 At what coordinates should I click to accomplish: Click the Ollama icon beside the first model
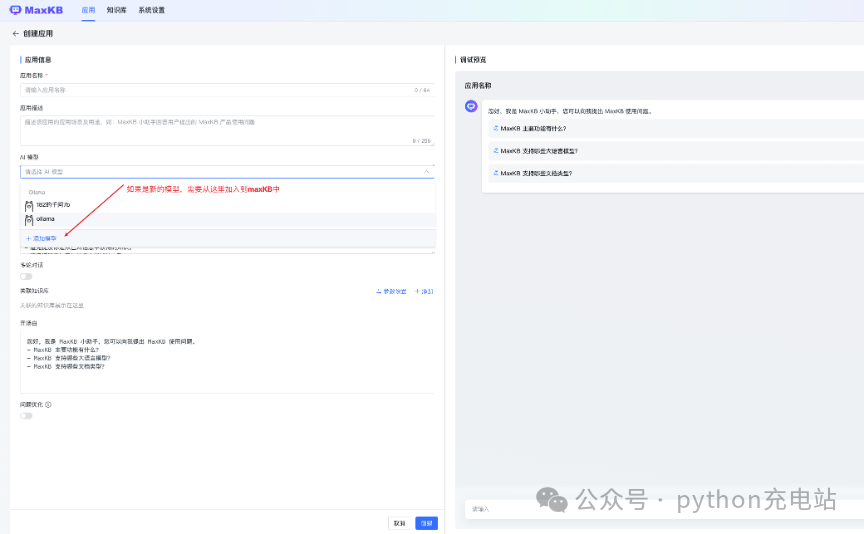pyautogui.click(x=29, y=206)
